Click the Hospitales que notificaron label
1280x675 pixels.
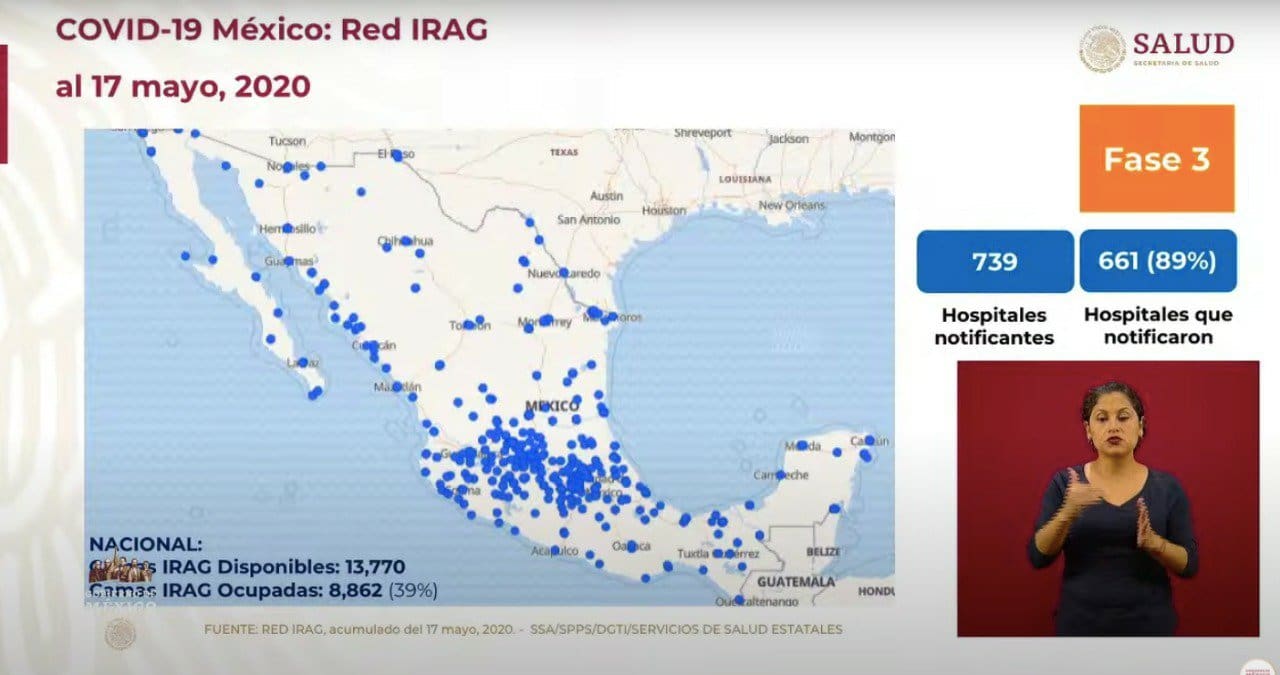pos(1158,326)
